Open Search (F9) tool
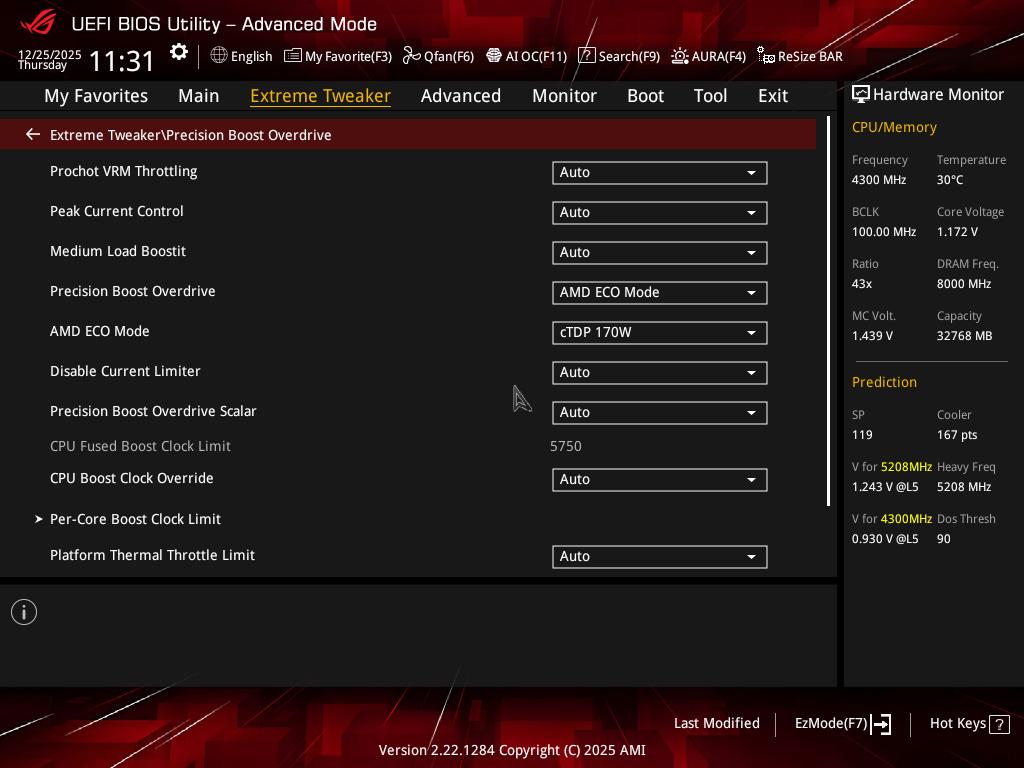1024x768 pixels. (x=619, y=56)
